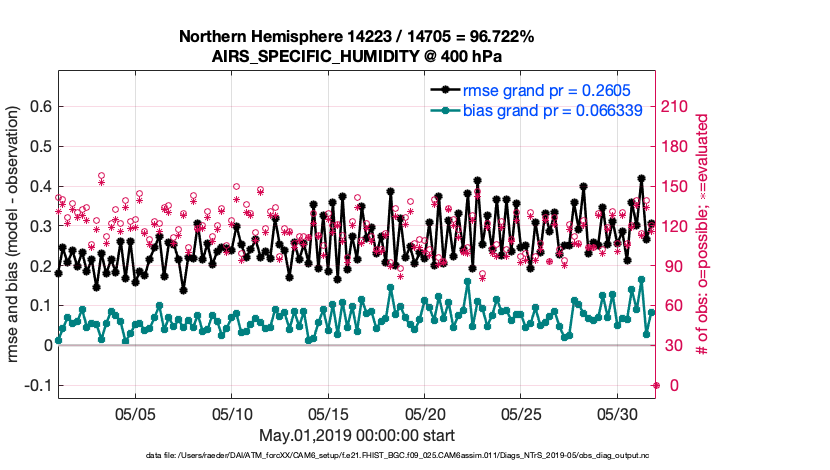Click the 05/20 x-axis tick label

coord(425,412)
